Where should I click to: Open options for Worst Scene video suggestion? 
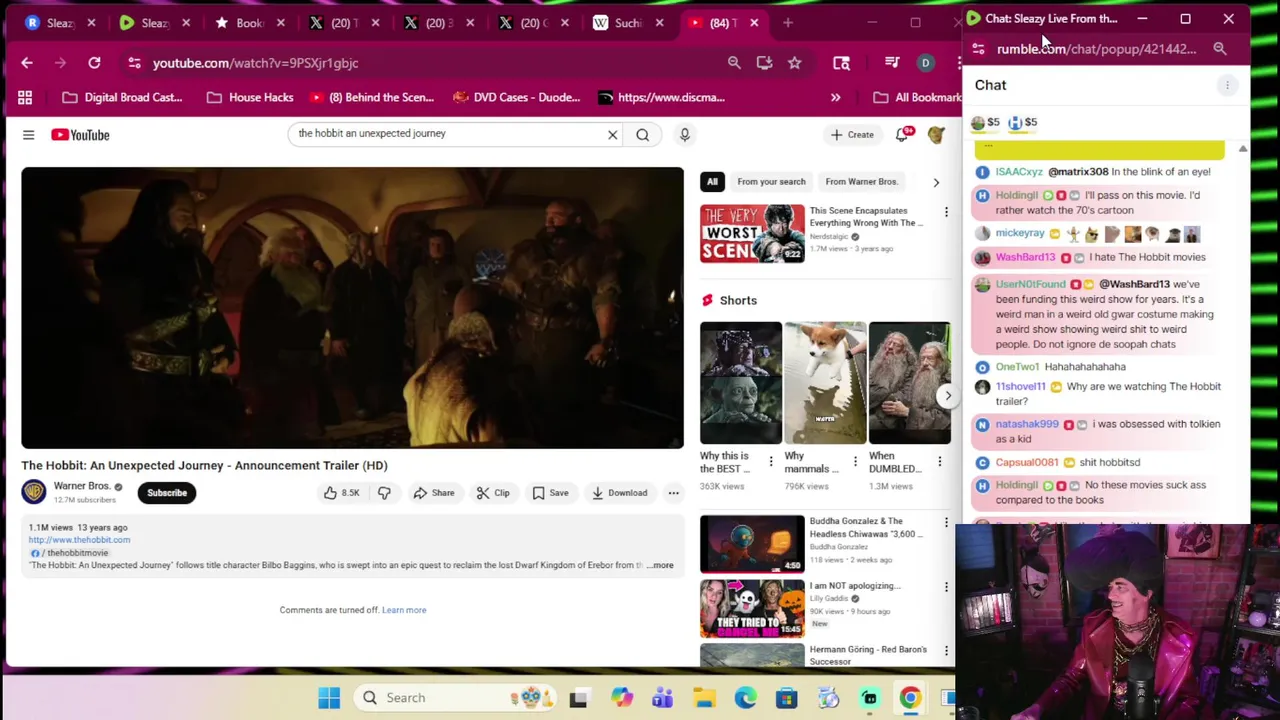point(946,212)
